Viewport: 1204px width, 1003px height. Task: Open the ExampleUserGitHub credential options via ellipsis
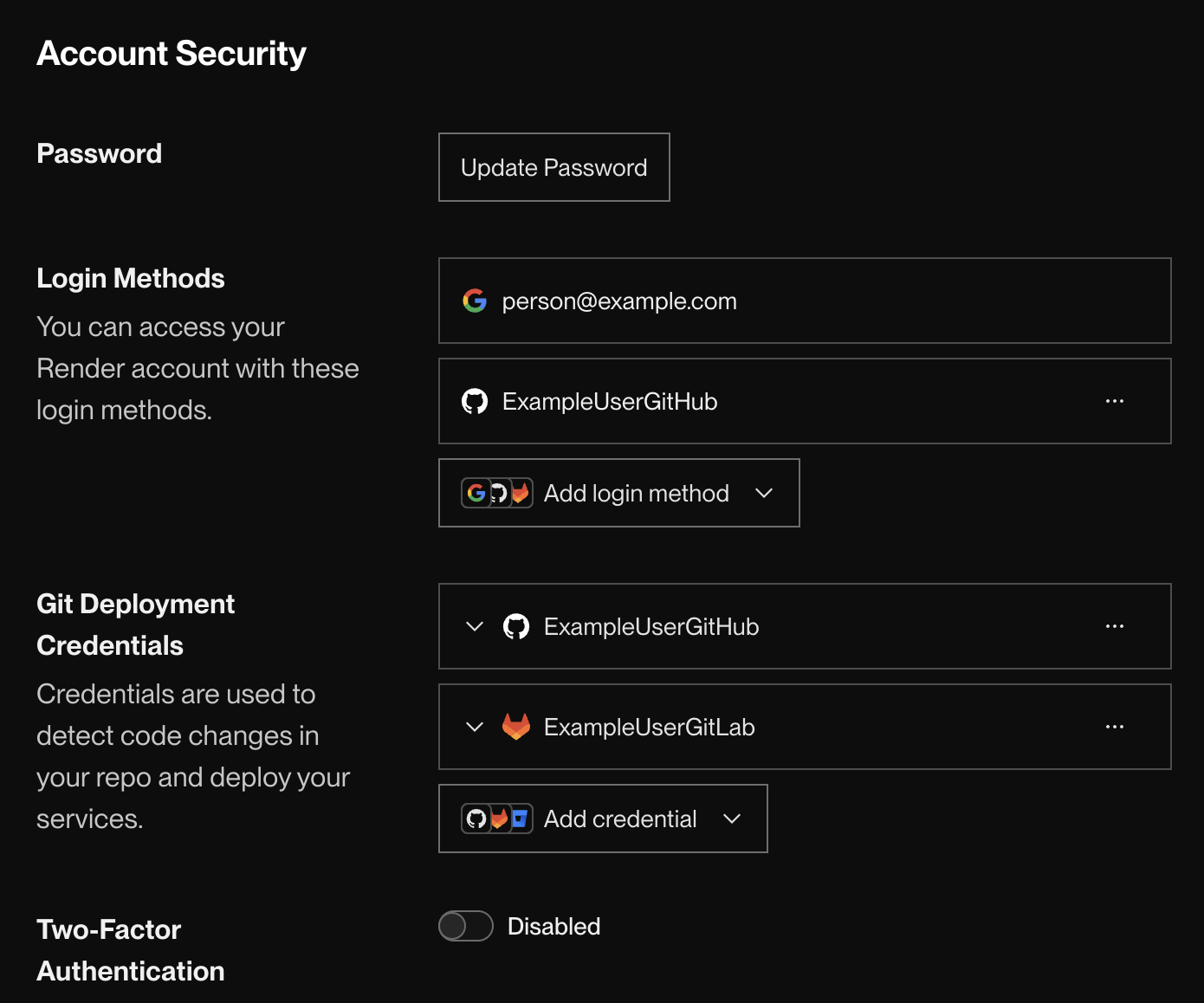(x=1114, y=626)
